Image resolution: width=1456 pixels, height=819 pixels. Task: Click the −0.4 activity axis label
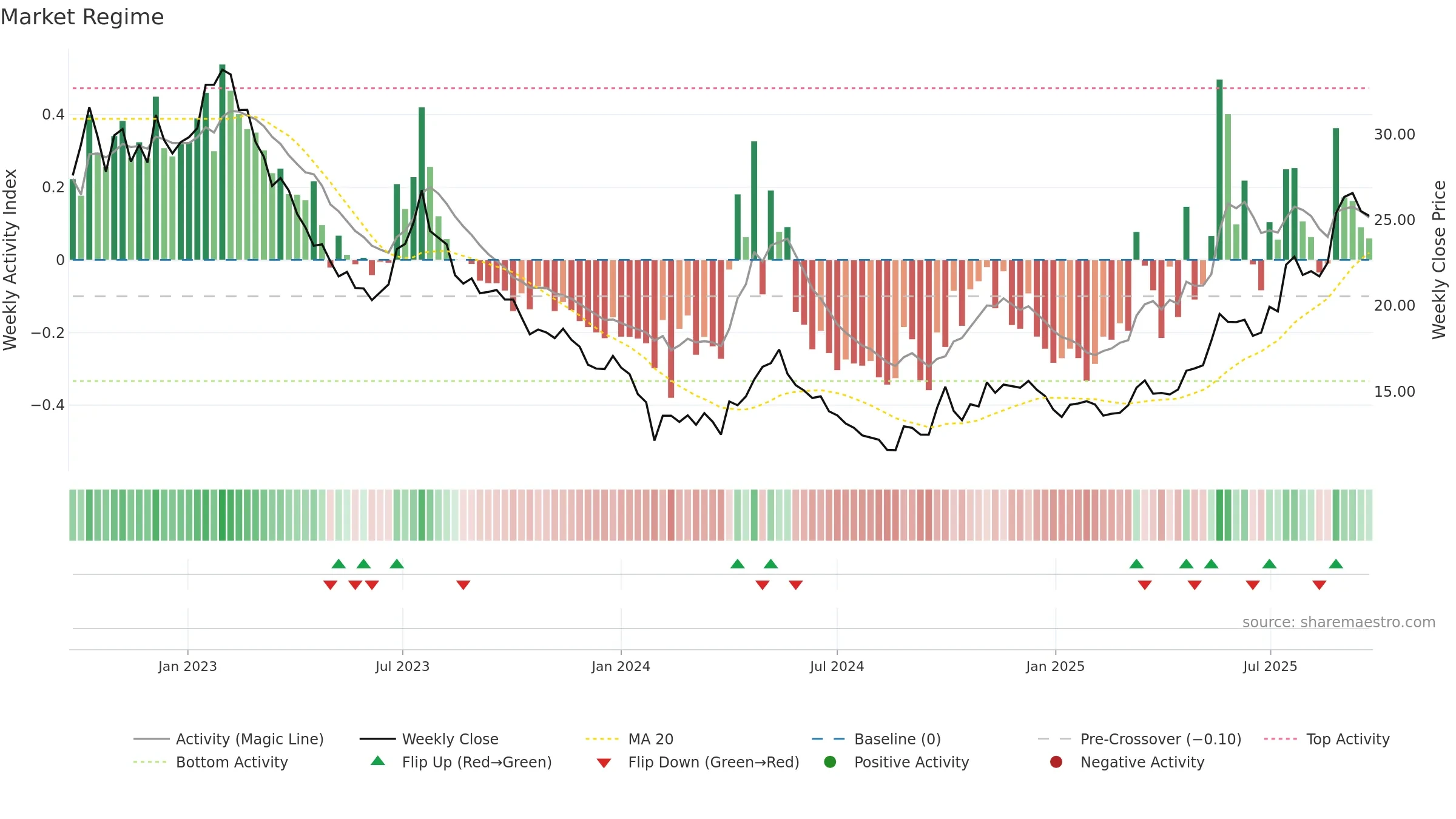[47, 405]
